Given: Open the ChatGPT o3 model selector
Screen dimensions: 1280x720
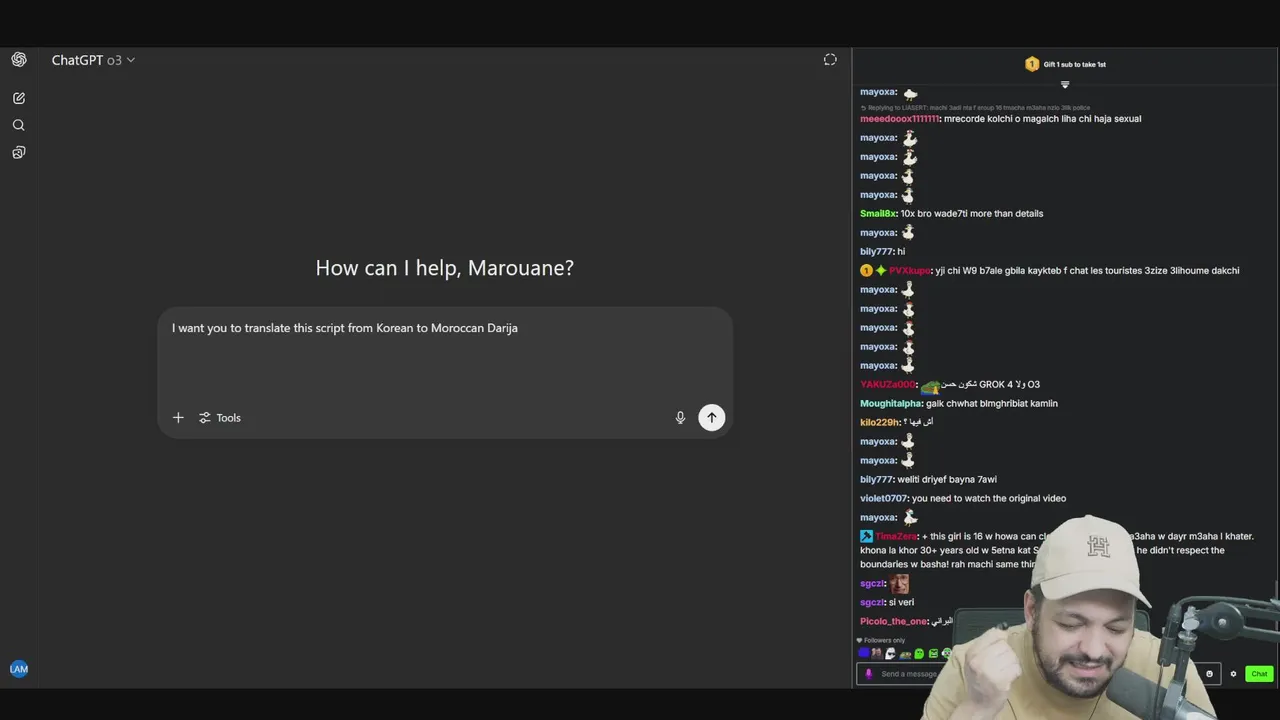Looking at the screenshot, I should point(93,60).
